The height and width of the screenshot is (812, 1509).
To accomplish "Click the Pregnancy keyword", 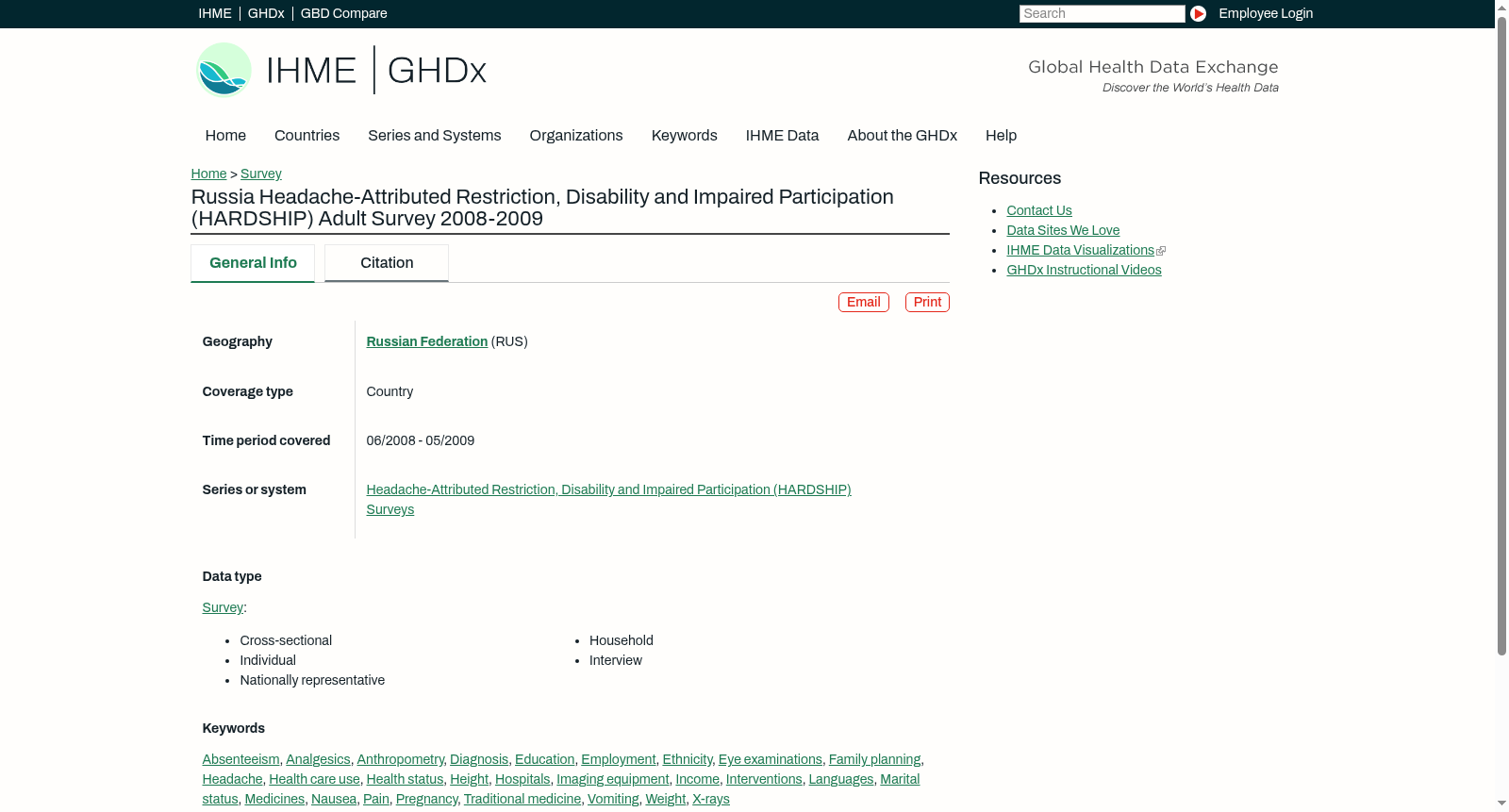I will tap(426, 800).
